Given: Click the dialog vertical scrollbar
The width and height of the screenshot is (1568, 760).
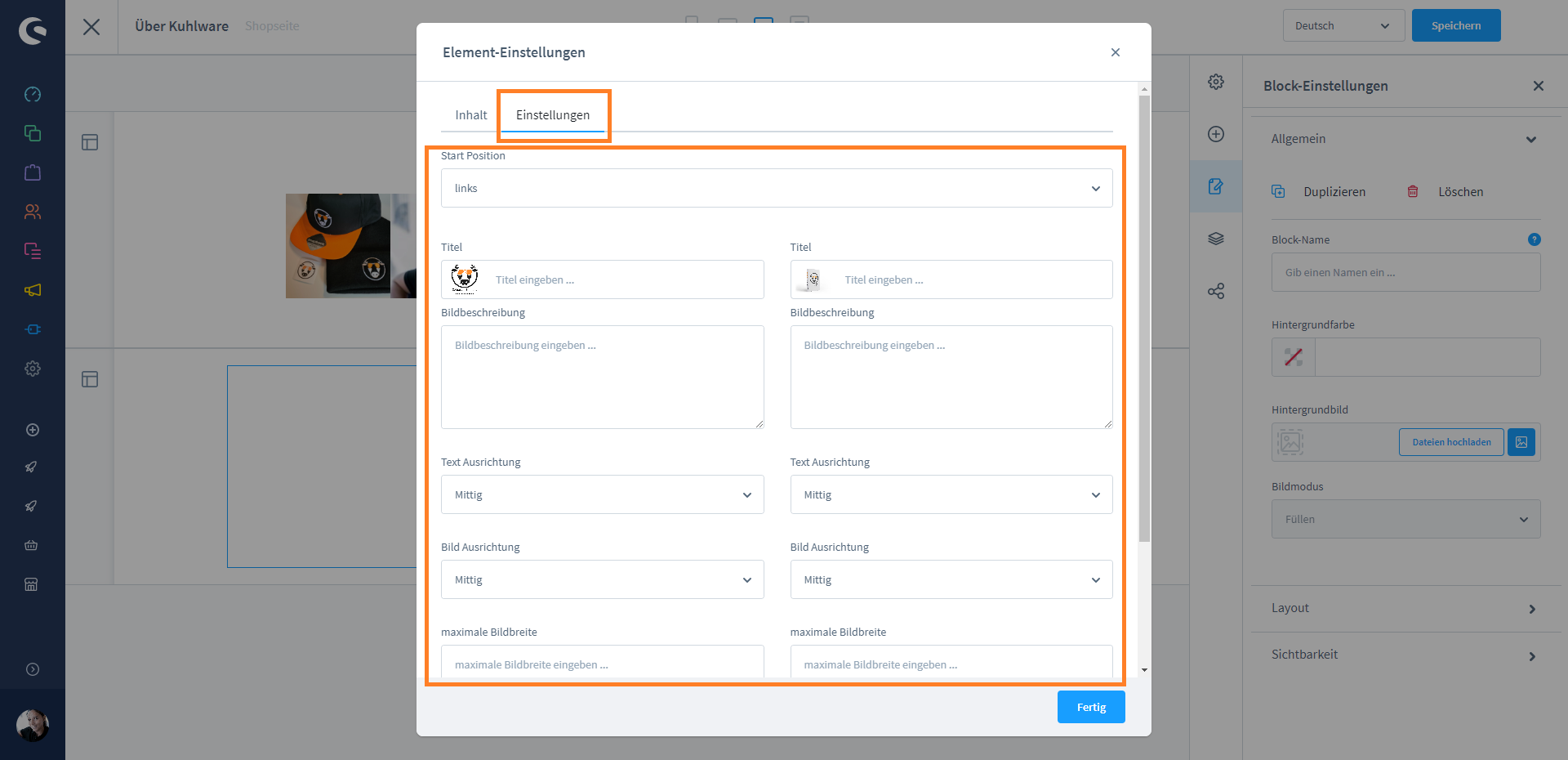Looking at the screenshot, I should [x=1144, y=319].
